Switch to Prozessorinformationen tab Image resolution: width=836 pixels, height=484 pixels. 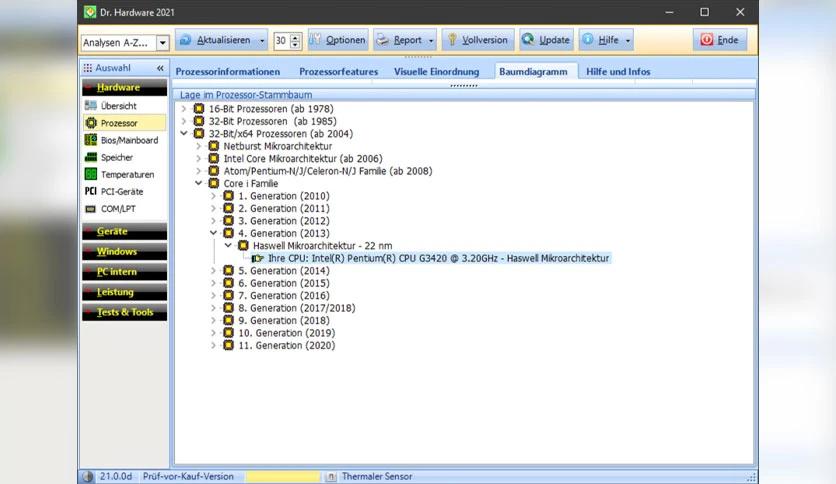point(228,71)
